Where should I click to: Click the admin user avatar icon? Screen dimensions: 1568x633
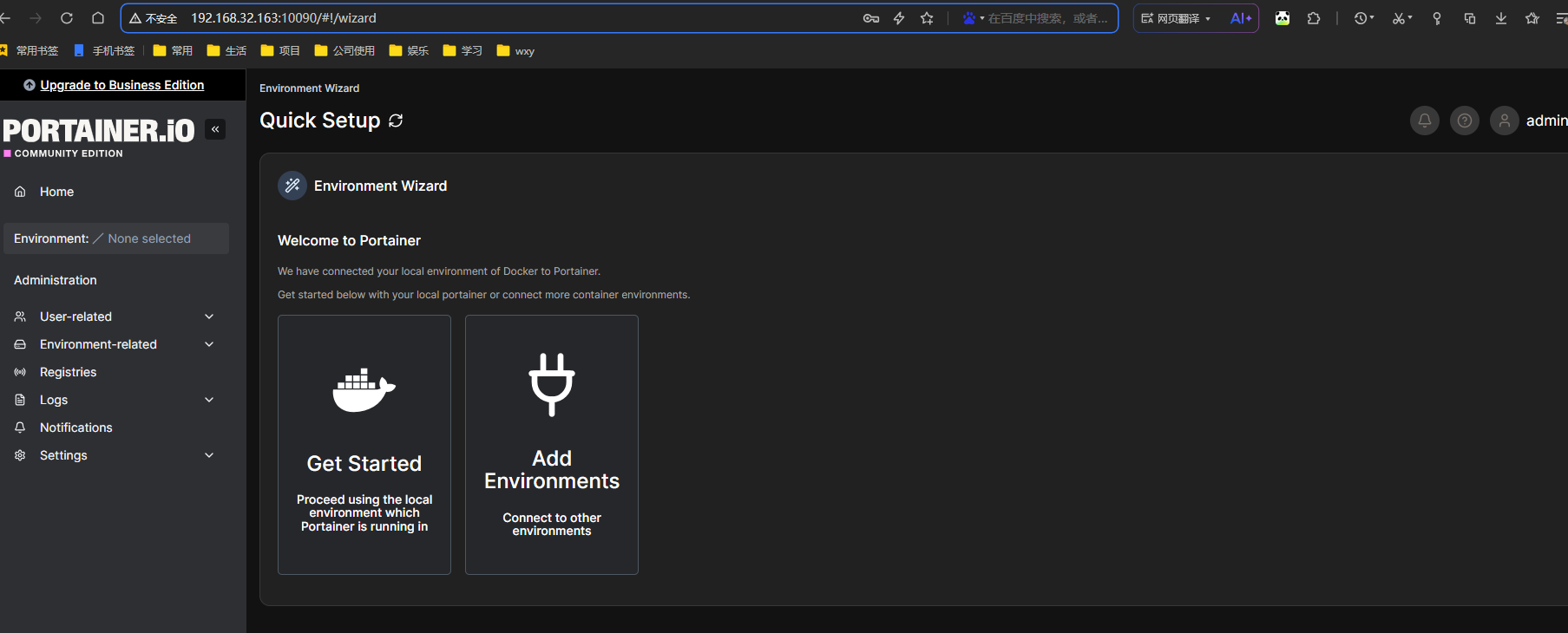coord(1505,121)
